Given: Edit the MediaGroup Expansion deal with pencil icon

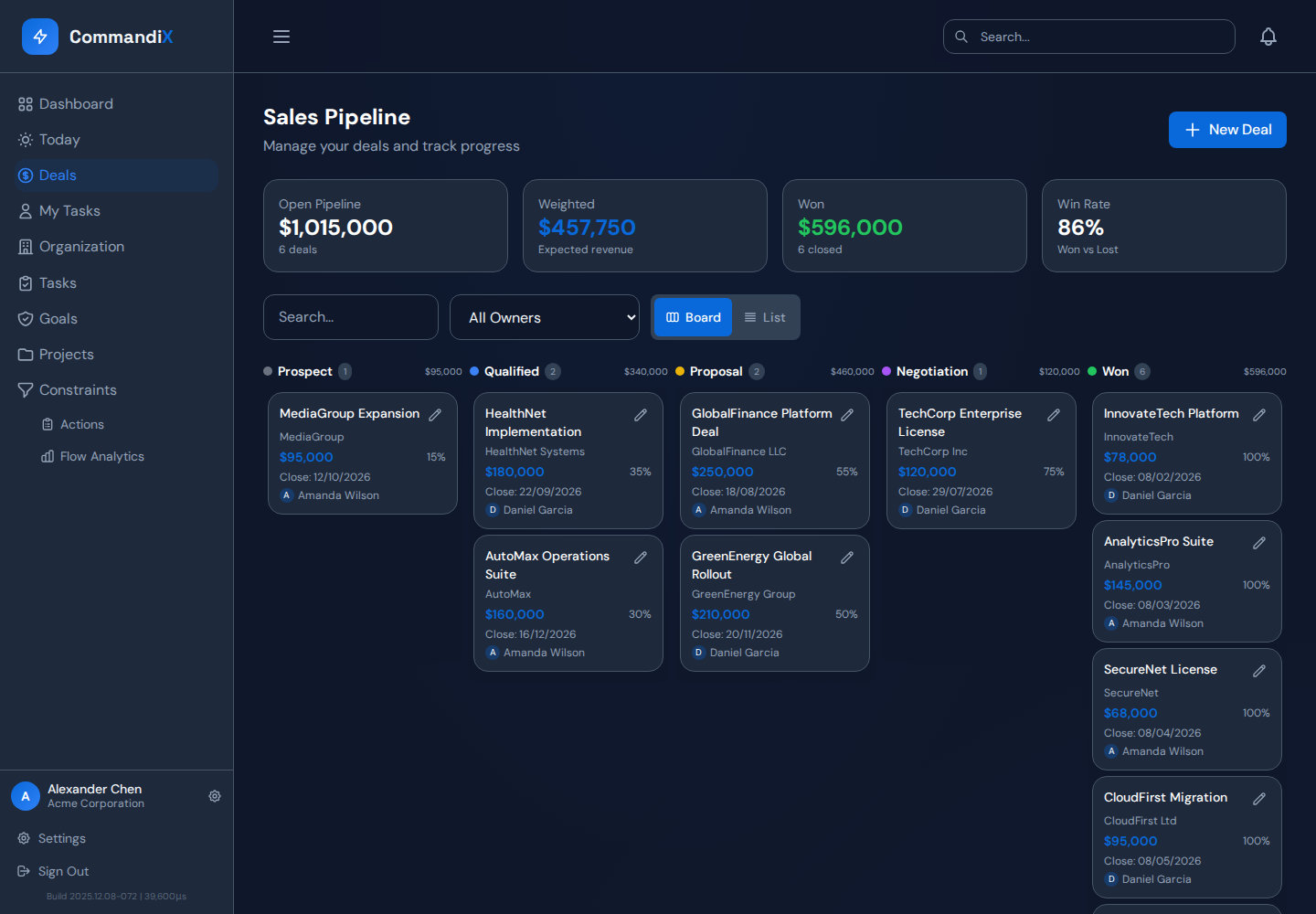Looking at the screenshot, I should (435, 415).
